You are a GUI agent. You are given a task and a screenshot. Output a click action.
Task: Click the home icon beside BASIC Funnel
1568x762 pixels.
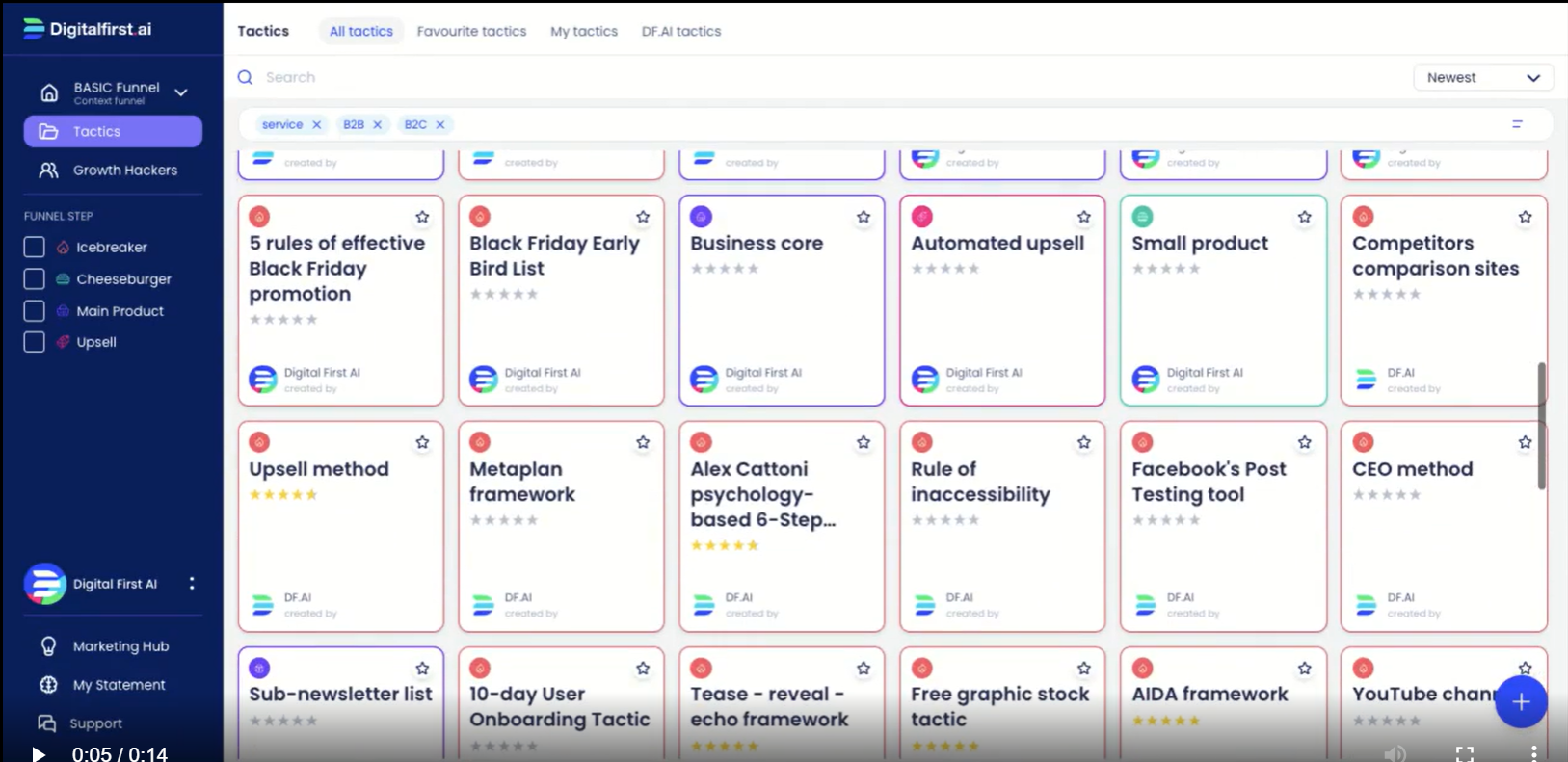(49, 92)
